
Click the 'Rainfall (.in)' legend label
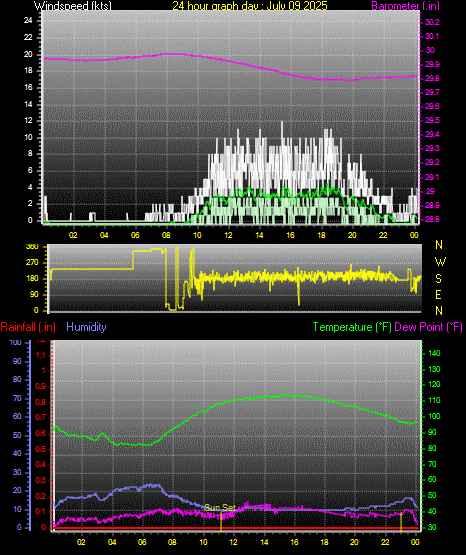28,327
